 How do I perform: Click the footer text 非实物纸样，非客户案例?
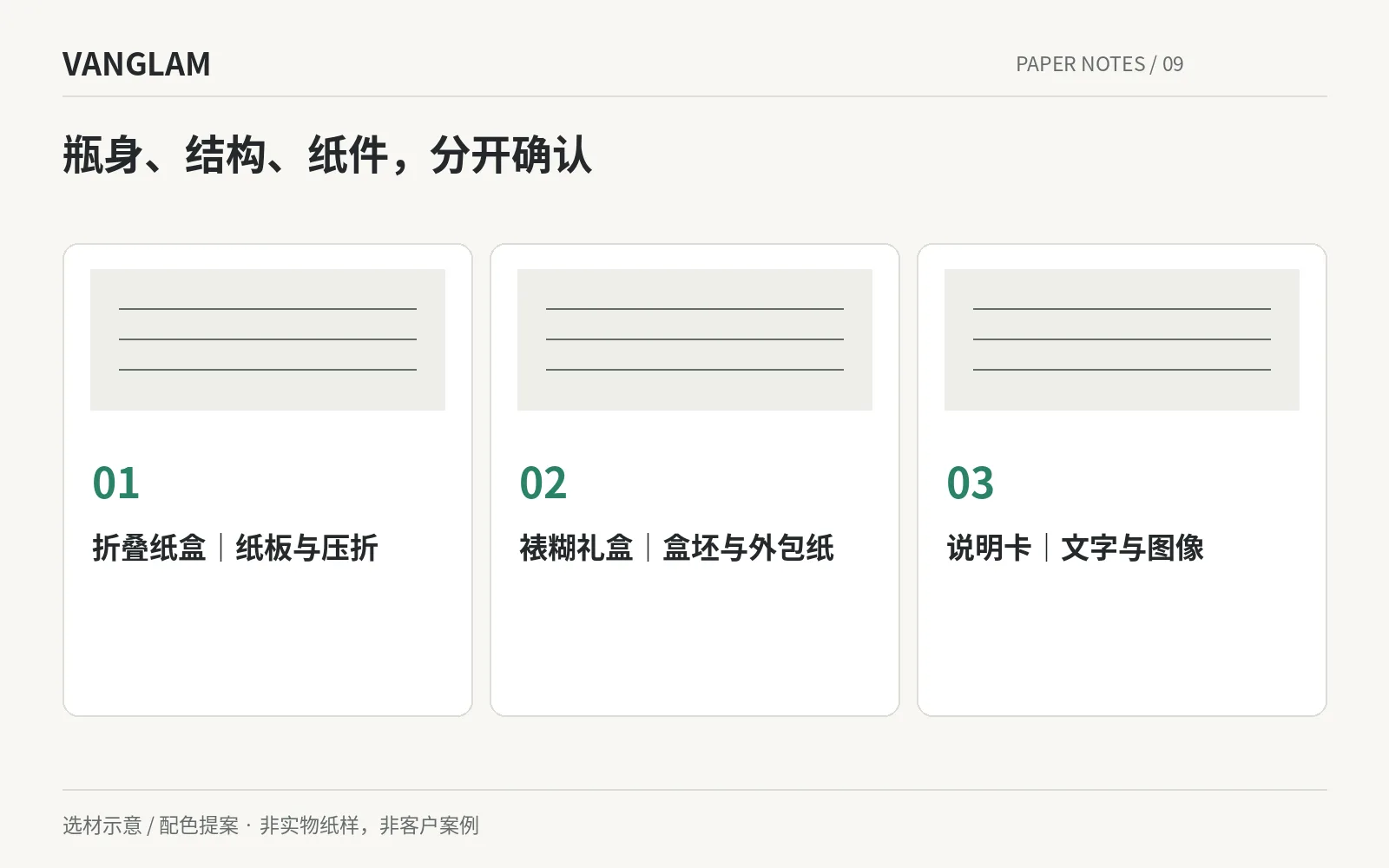tap(369, 825)
